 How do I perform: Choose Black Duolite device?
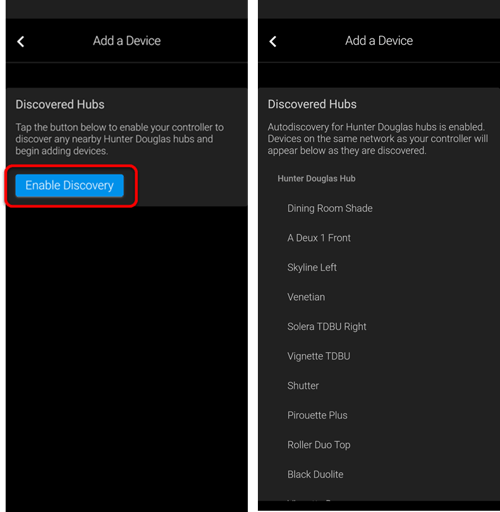(x=315, y=474)
